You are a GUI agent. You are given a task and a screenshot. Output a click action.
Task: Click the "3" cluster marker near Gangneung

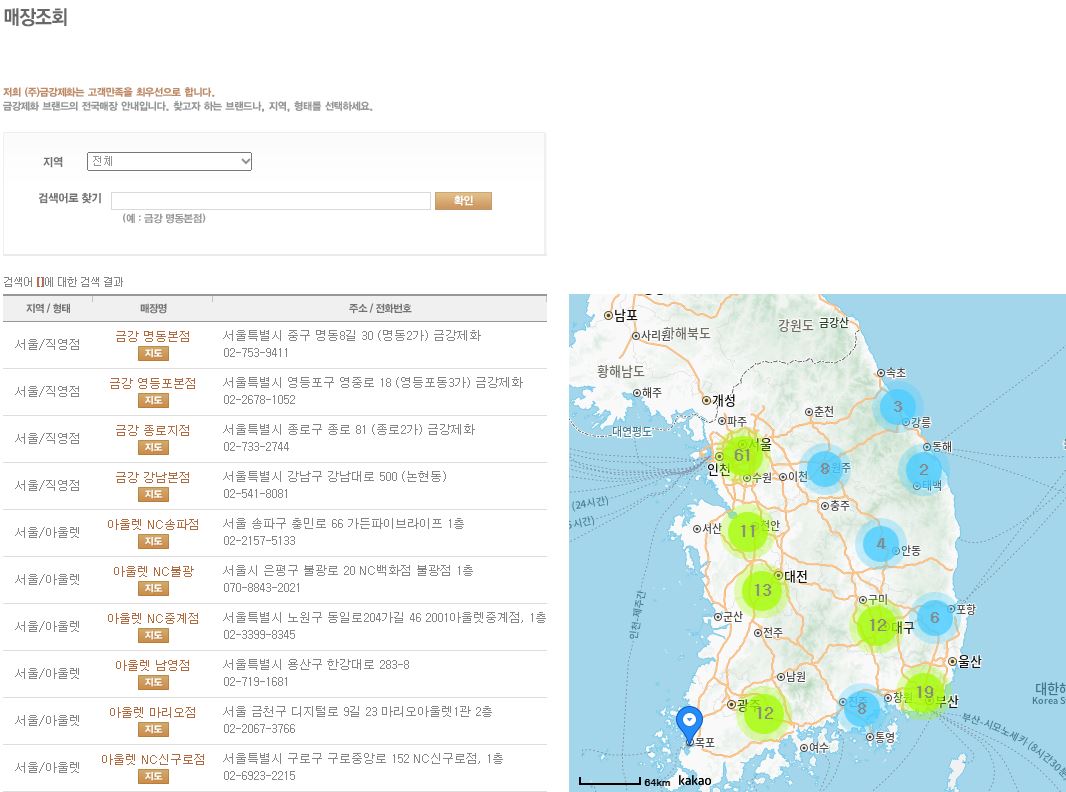pos(897,406)
